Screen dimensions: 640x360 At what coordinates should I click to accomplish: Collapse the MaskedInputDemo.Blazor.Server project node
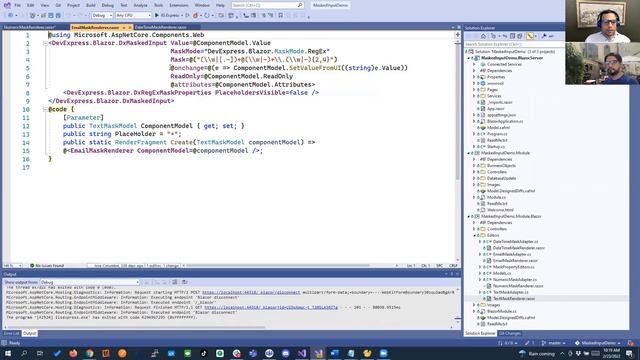coord(469,58)
